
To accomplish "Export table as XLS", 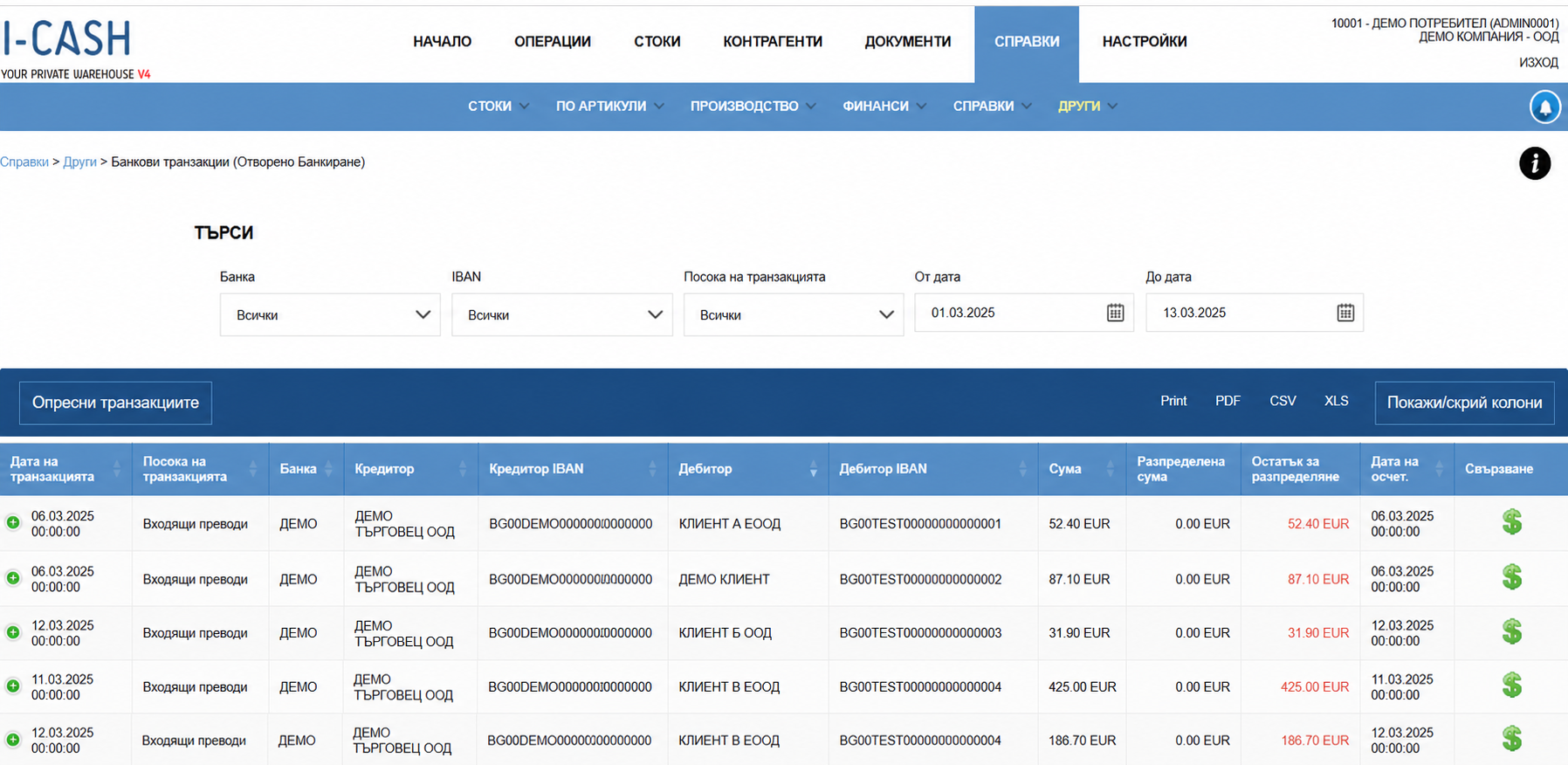I will (1337, 401).
